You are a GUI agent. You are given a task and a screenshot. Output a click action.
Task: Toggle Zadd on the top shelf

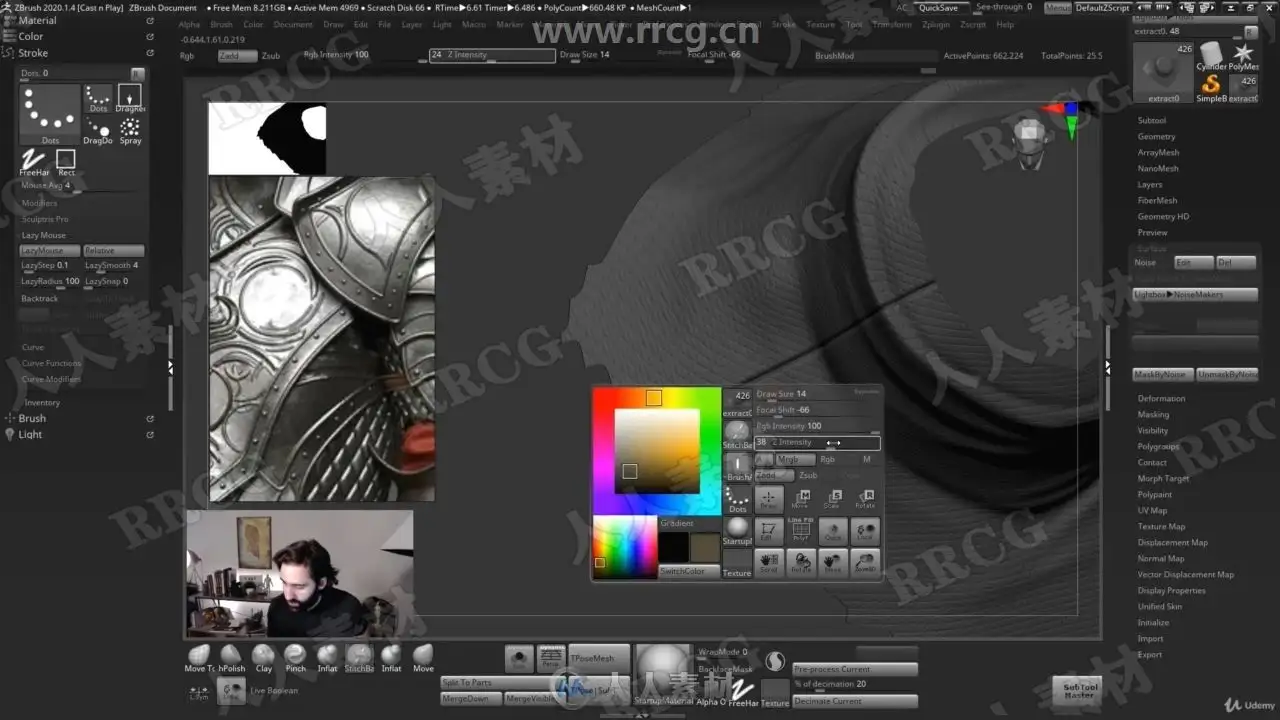pyautogui.click(x=237, y=56)
